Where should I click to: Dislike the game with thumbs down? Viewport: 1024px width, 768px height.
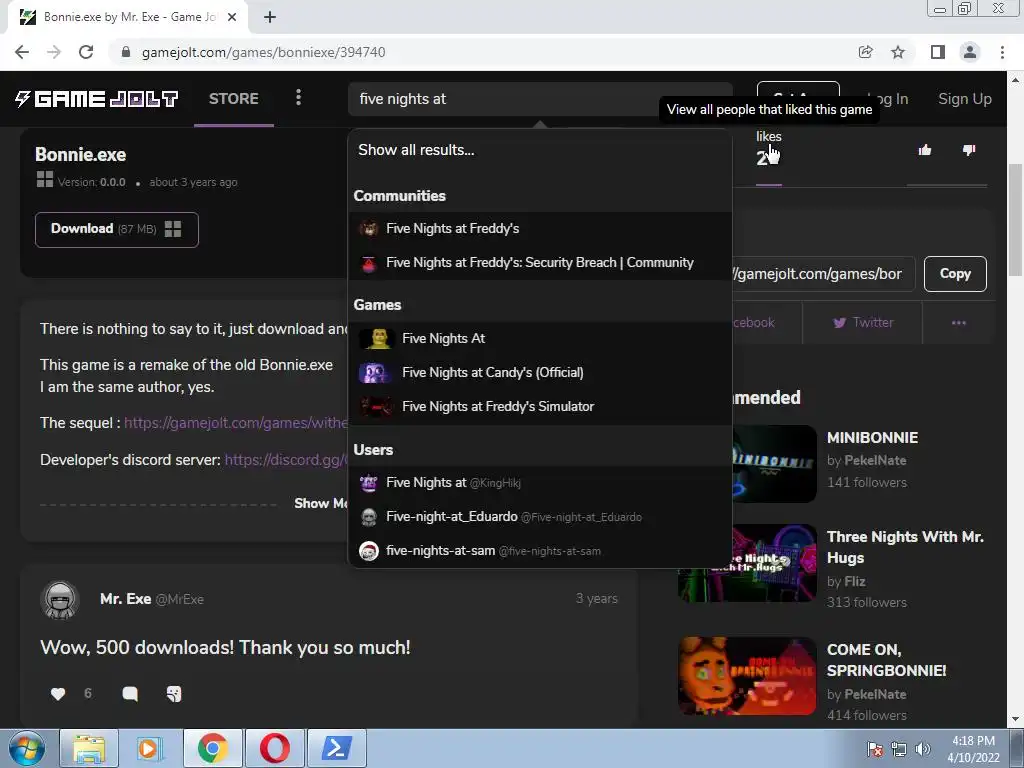pyautogui.click(x=969, y=150)
